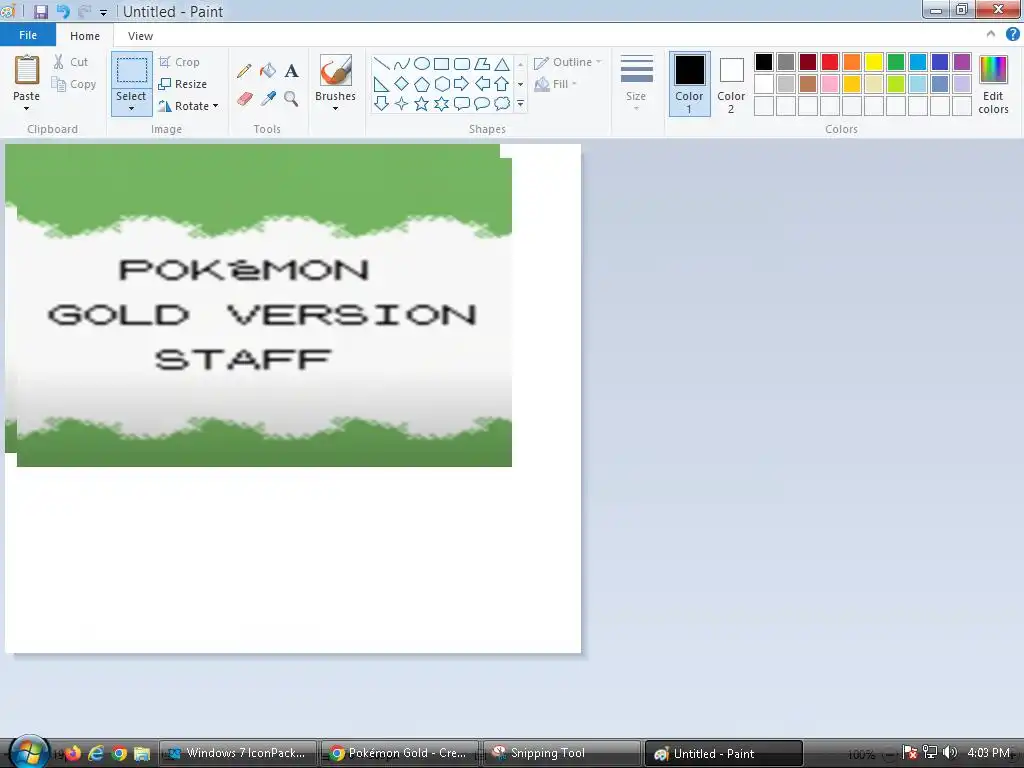Choose the Up arrow shape

502,84
